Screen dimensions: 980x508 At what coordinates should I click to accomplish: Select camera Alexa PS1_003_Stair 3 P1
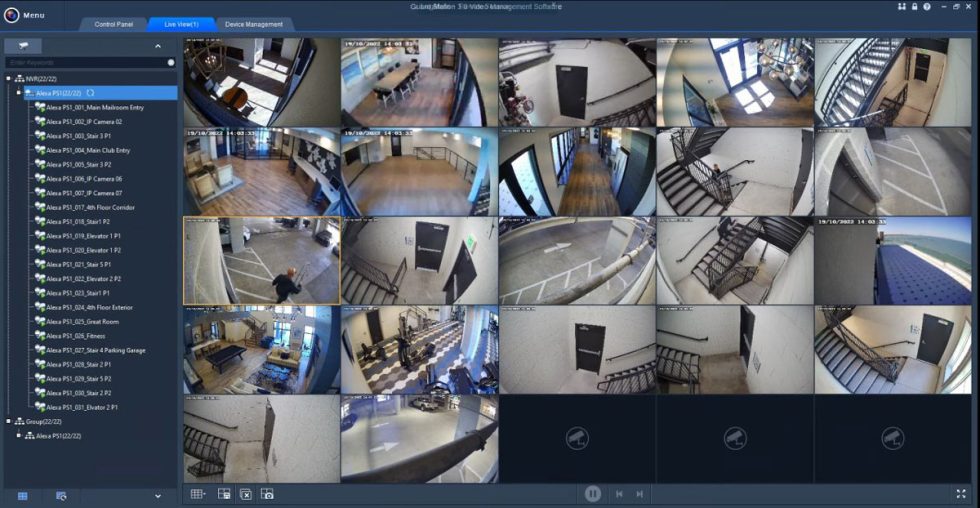click(79, 136)
